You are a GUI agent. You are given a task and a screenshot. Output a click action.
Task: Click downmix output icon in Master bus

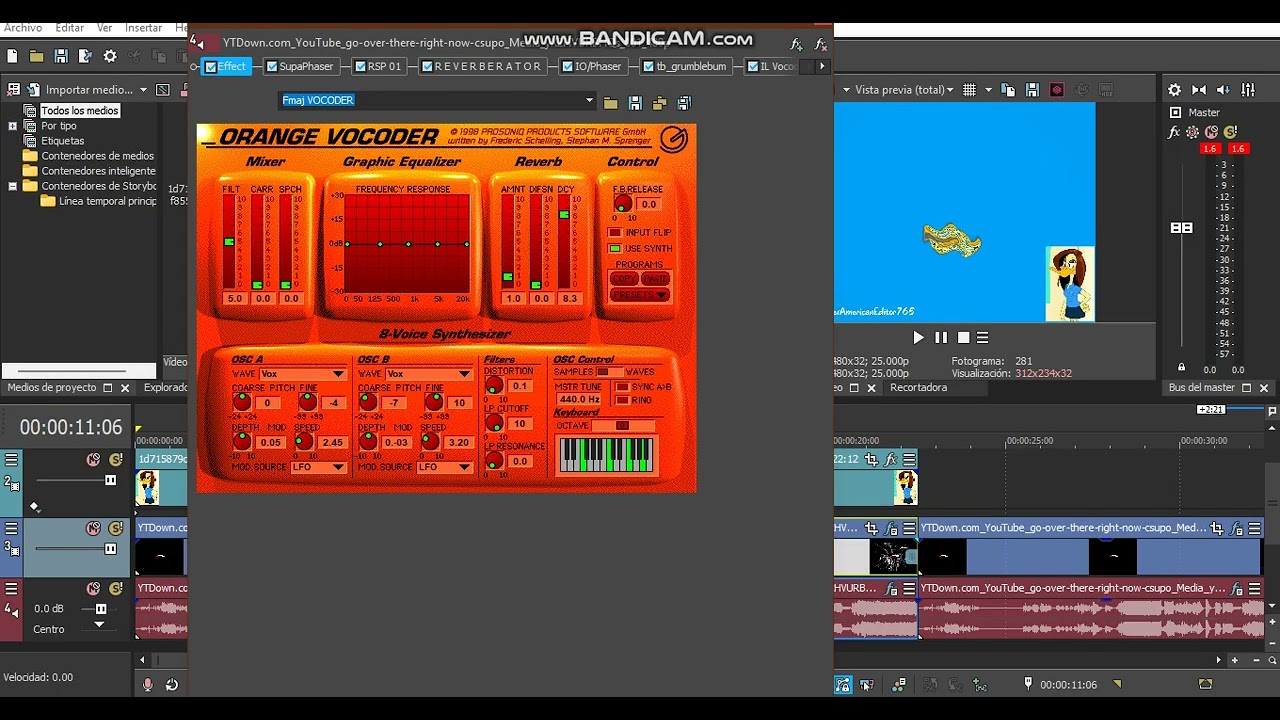pyautogui.click(x=1199, y=90)
